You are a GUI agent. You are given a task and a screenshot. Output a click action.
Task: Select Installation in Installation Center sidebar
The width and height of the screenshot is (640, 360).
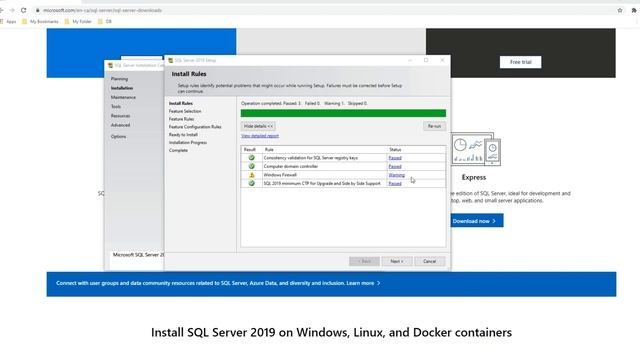coord(122,88)
